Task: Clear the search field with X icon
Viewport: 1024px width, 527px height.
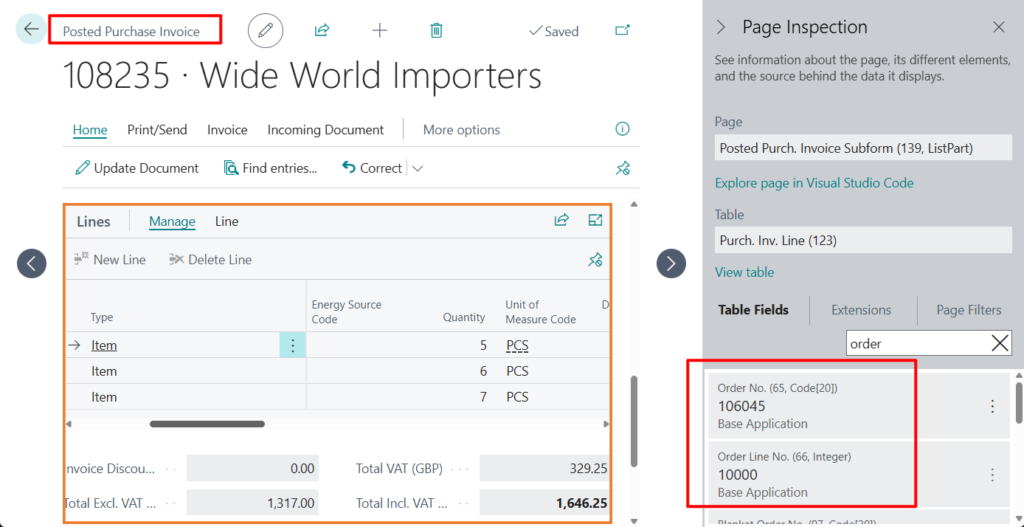Action: [x=999, y=344]
